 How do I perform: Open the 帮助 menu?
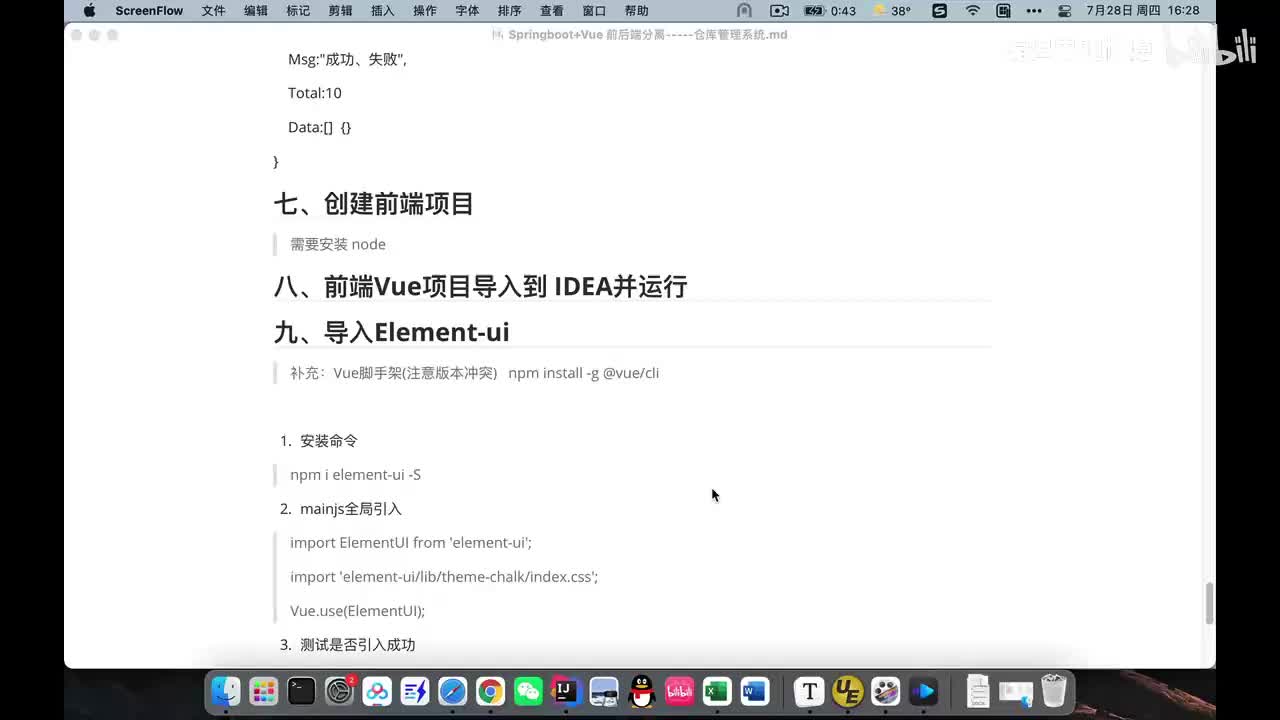pos(636,11)
